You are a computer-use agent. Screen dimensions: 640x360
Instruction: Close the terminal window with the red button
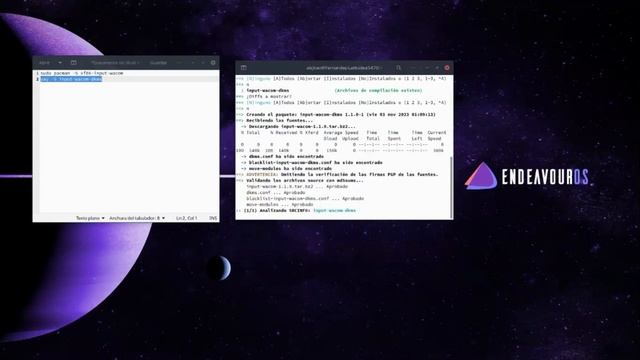pyautogui.click(x=447, y=68)
